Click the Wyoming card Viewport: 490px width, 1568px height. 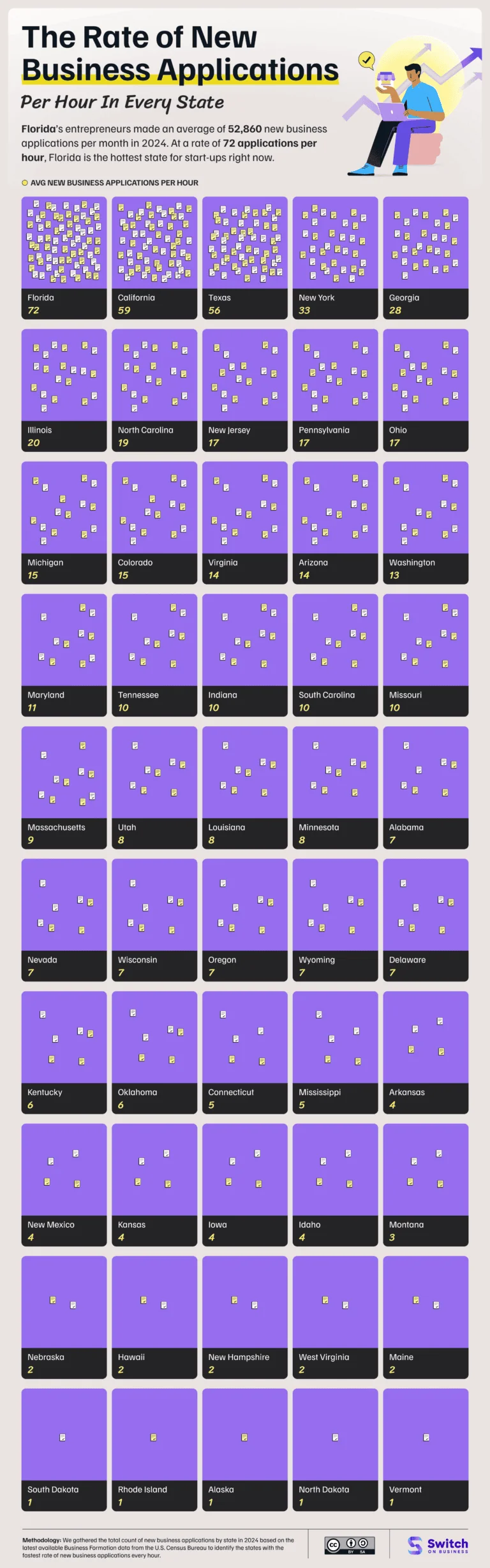(x=335, y=920)
